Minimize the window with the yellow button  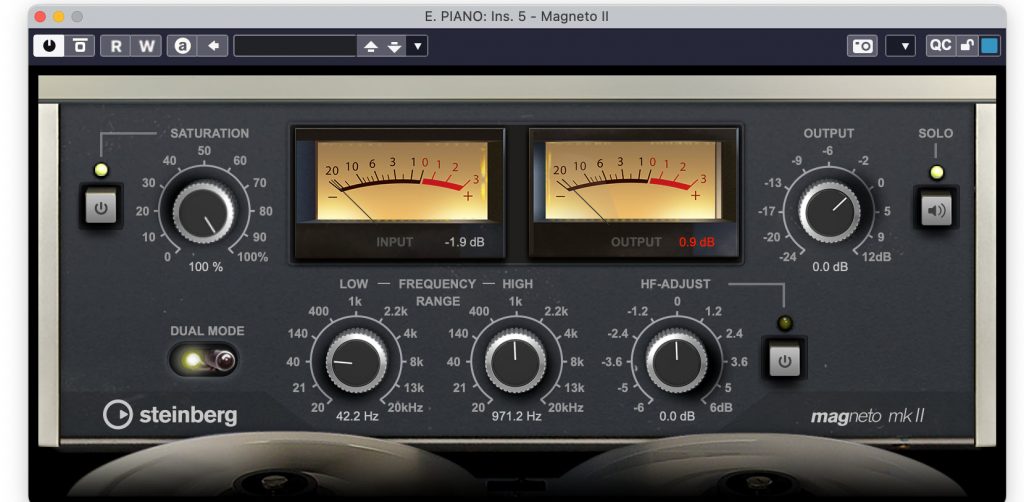click(x=59, y=17)
